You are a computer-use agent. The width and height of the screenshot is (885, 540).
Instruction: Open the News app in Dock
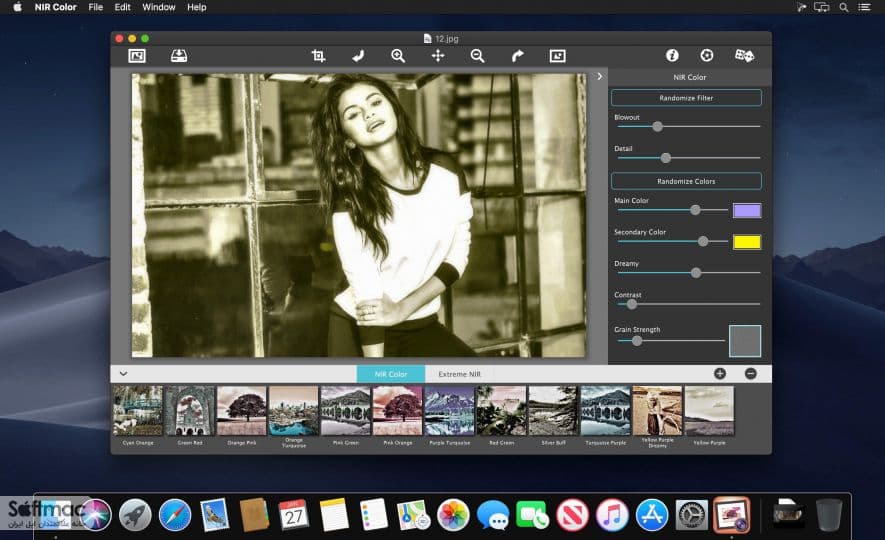[572, 515]
